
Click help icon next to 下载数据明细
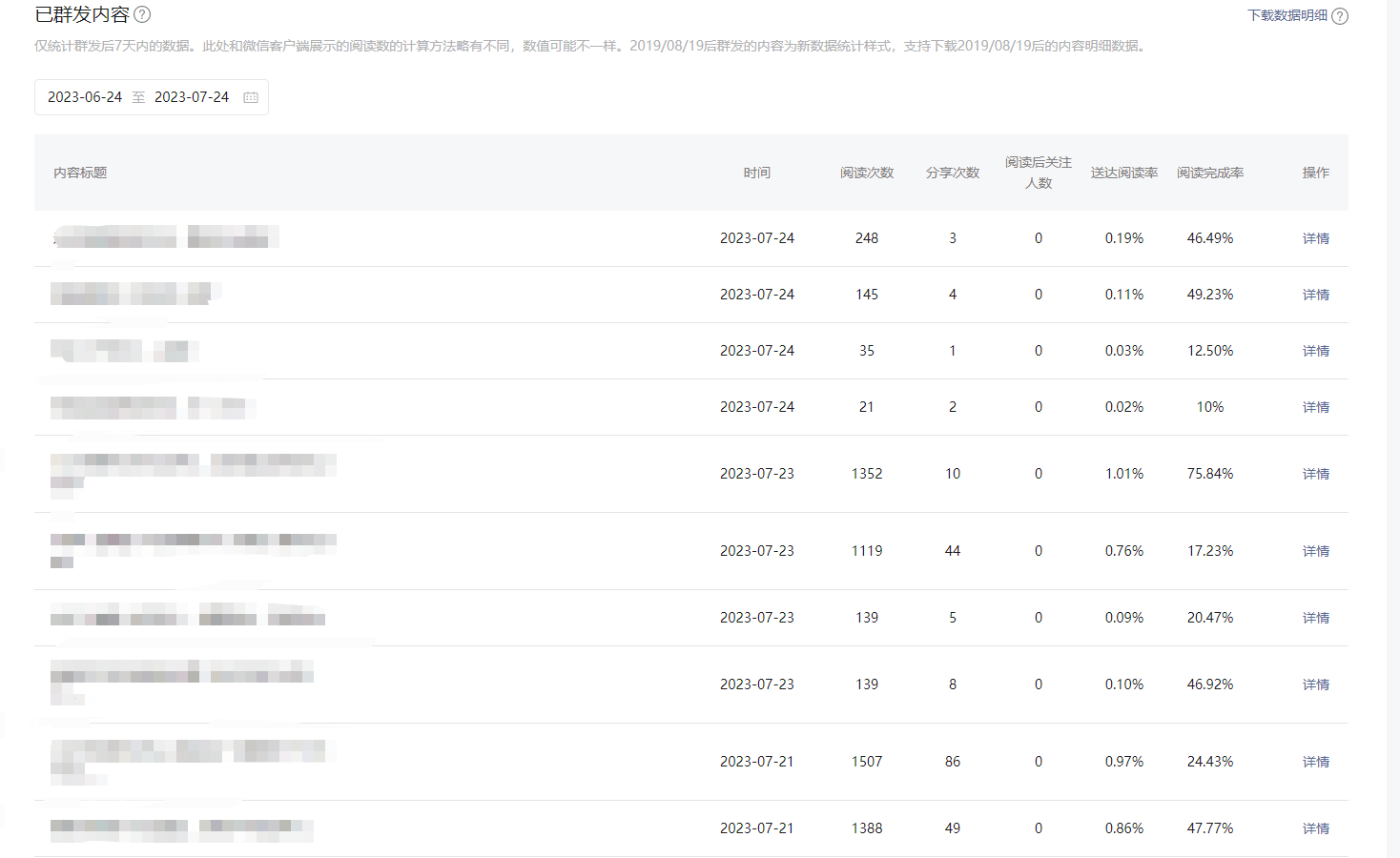(1340, 16)
